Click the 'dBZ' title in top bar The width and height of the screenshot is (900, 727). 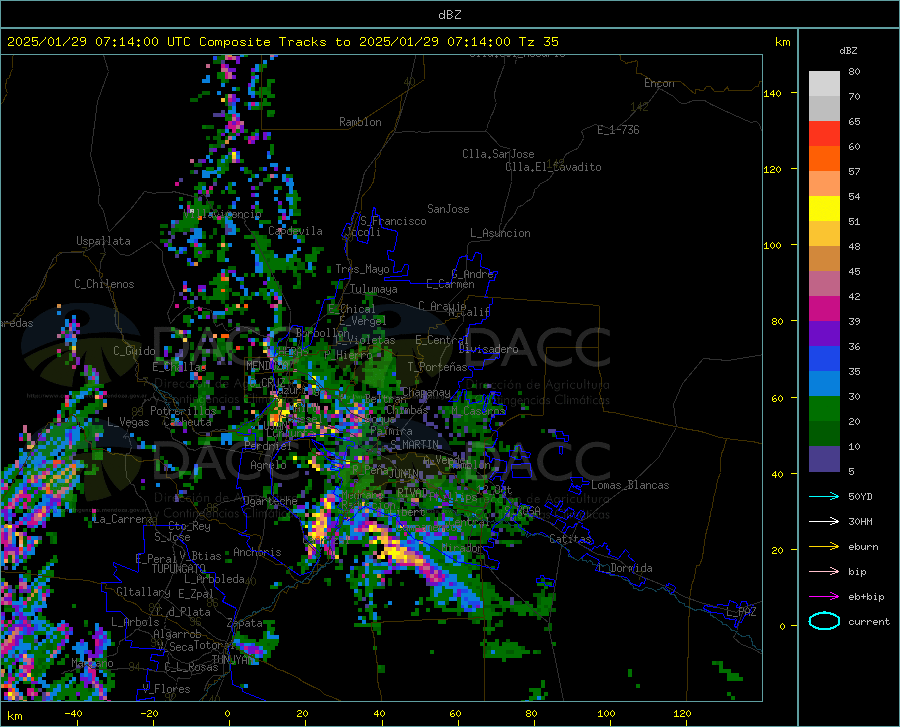(x=449, y=15)
